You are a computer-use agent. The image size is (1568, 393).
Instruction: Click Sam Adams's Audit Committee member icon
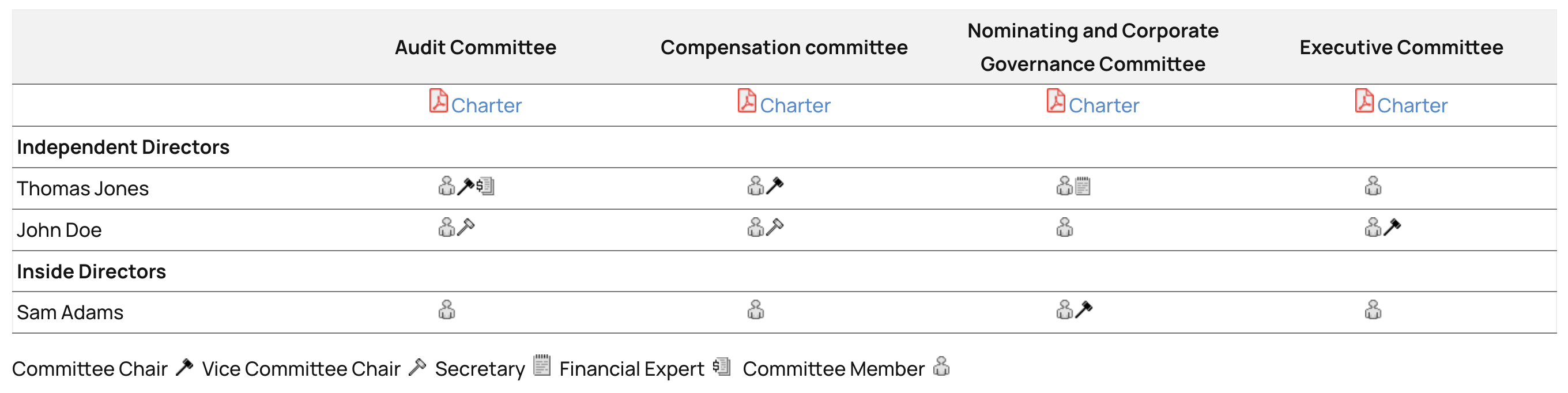[x=447, y=309]
